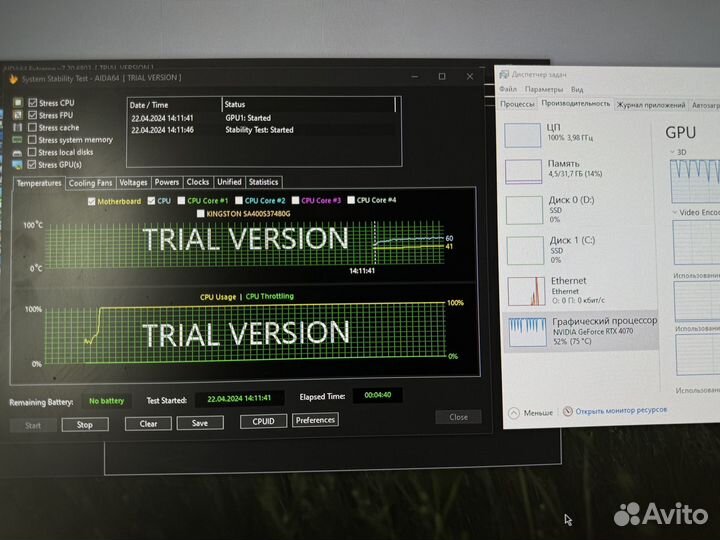
Task: Open the Cooling Fans tab
Action: point(90,183)
